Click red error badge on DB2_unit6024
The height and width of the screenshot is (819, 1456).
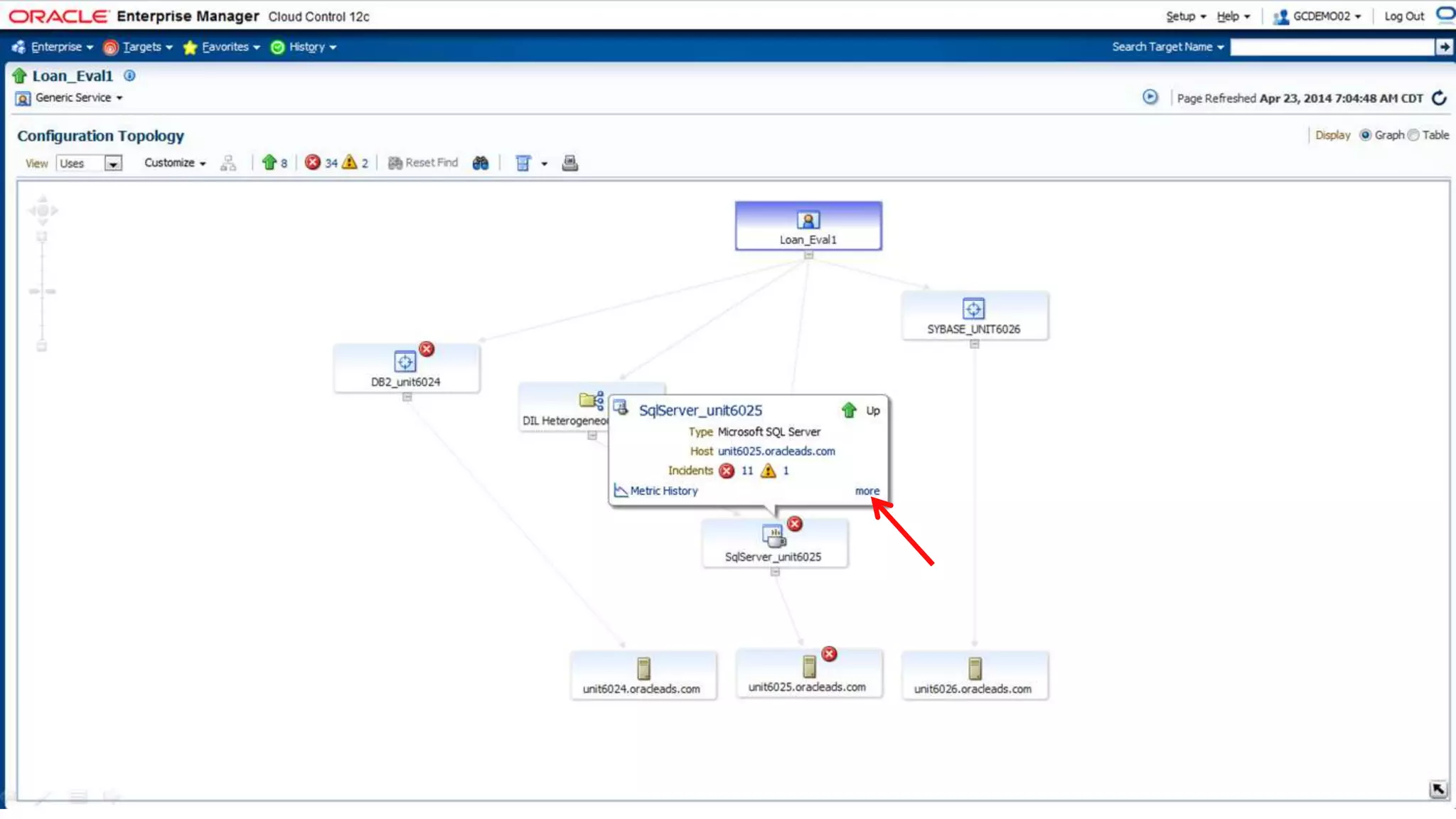427,349
